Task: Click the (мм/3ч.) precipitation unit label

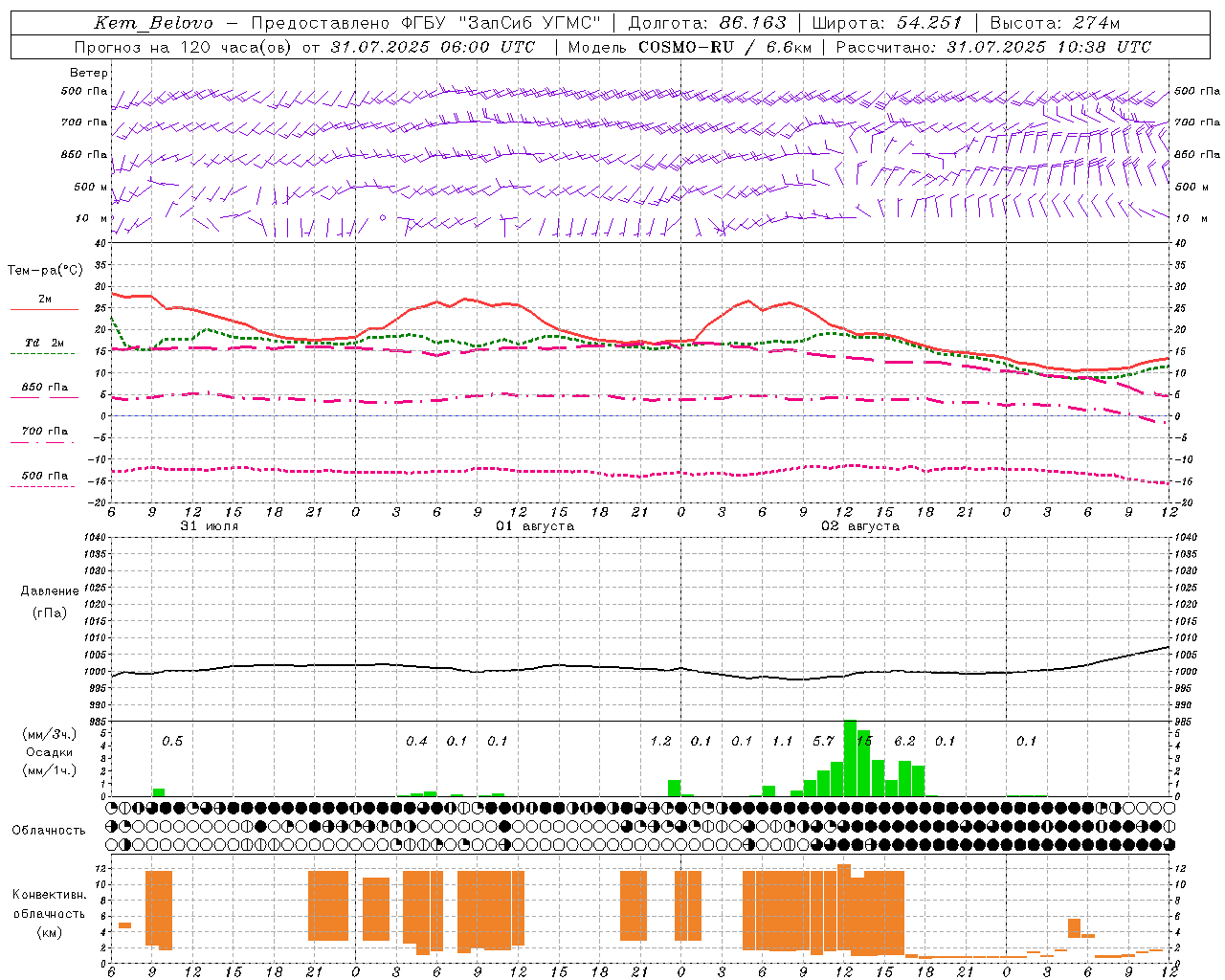Action: 49,734
